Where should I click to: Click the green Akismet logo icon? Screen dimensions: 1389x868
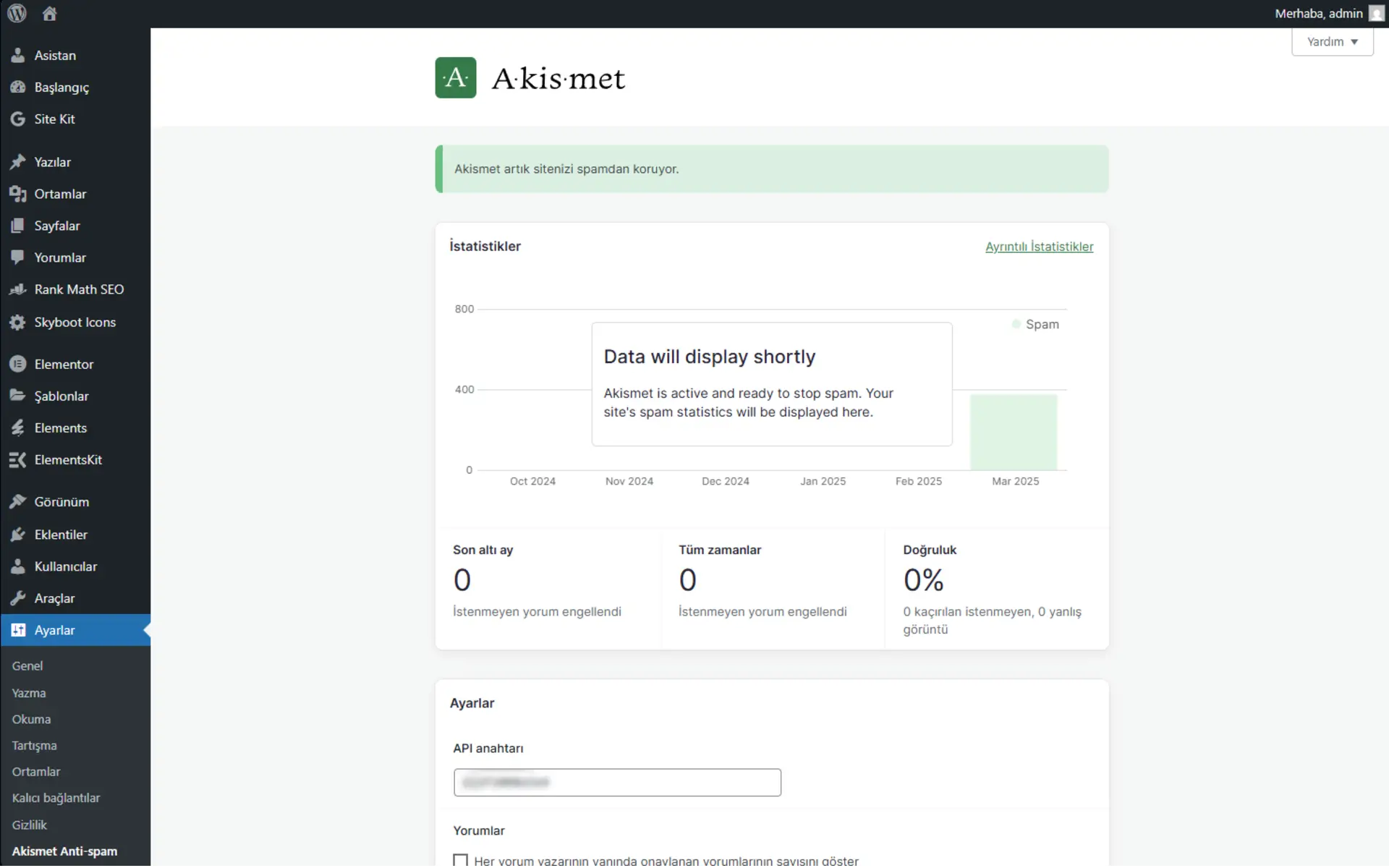(456, 77)
